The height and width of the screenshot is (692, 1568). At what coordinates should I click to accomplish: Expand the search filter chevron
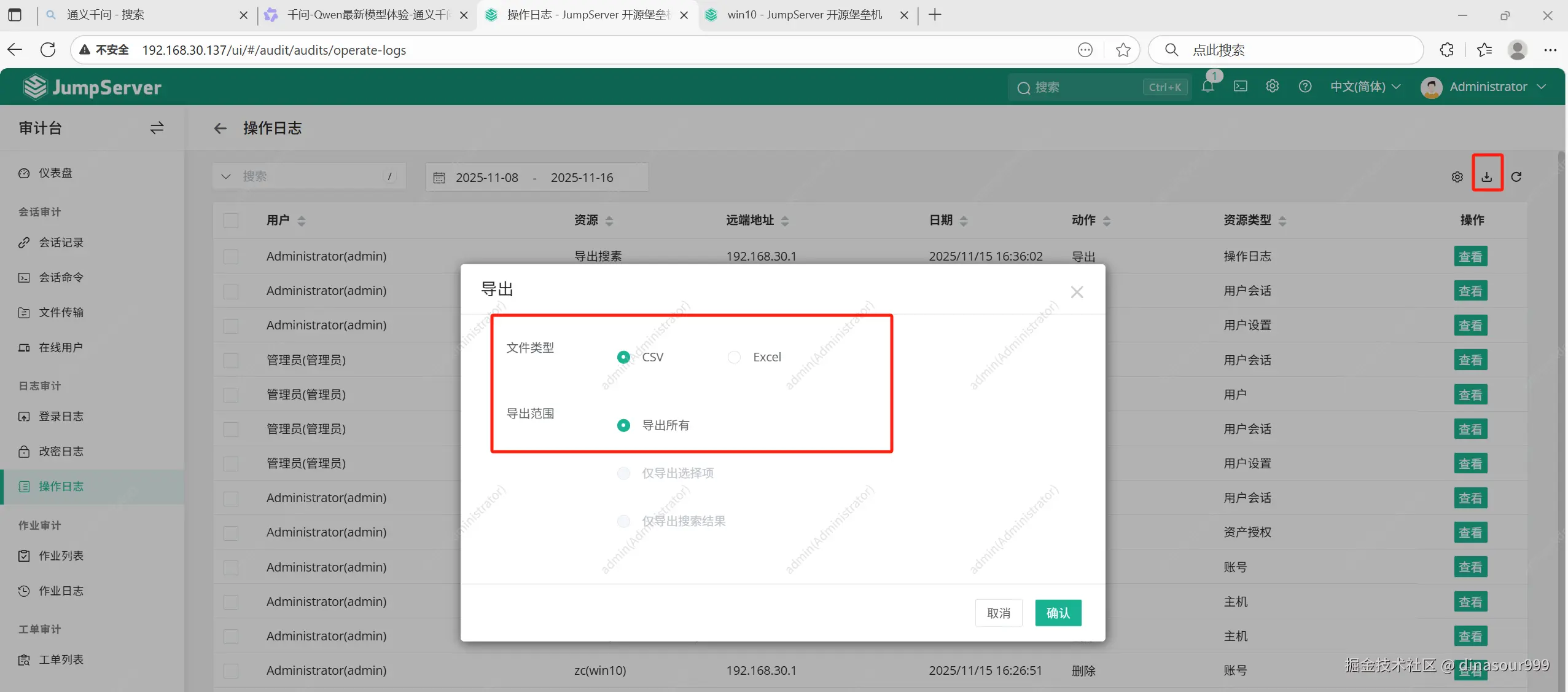[x=226, y=177]
